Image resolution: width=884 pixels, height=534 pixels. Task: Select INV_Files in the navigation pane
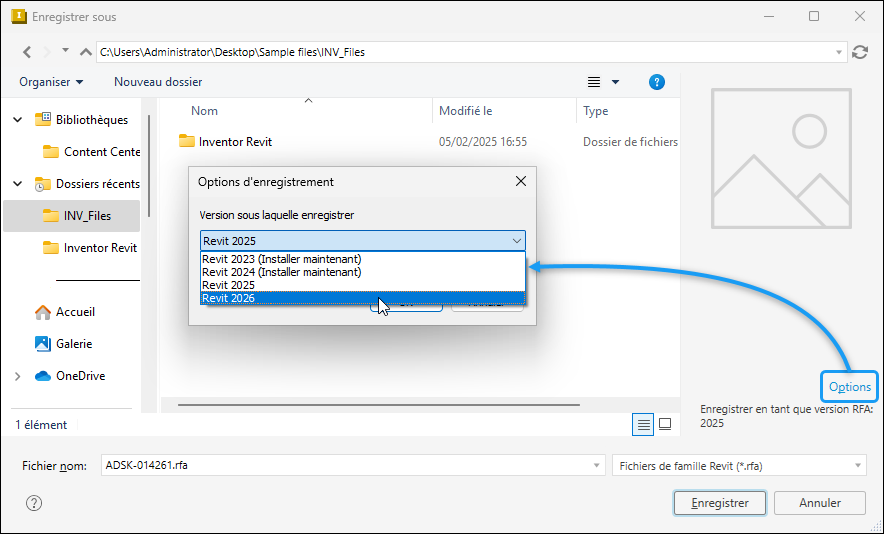pyautogui.click(x=72, y=216)
